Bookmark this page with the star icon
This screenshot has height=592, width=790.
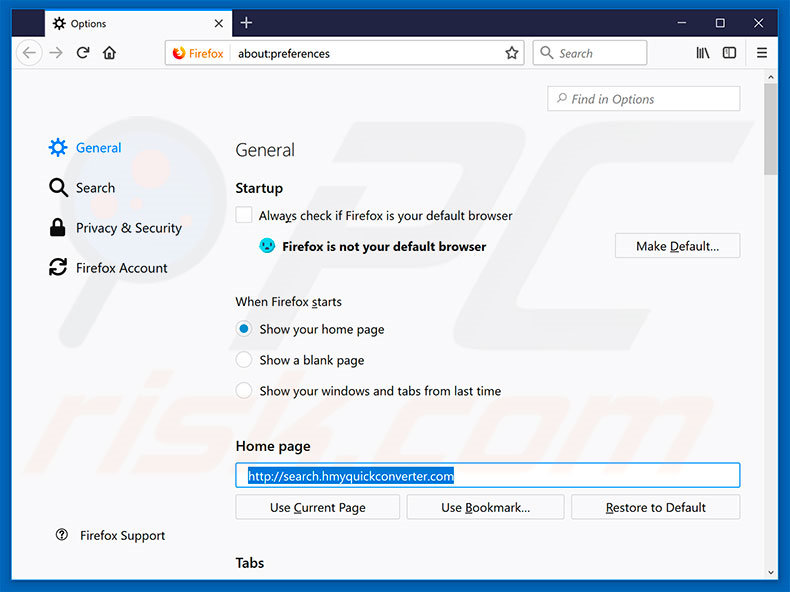click(x=511, y=53)
